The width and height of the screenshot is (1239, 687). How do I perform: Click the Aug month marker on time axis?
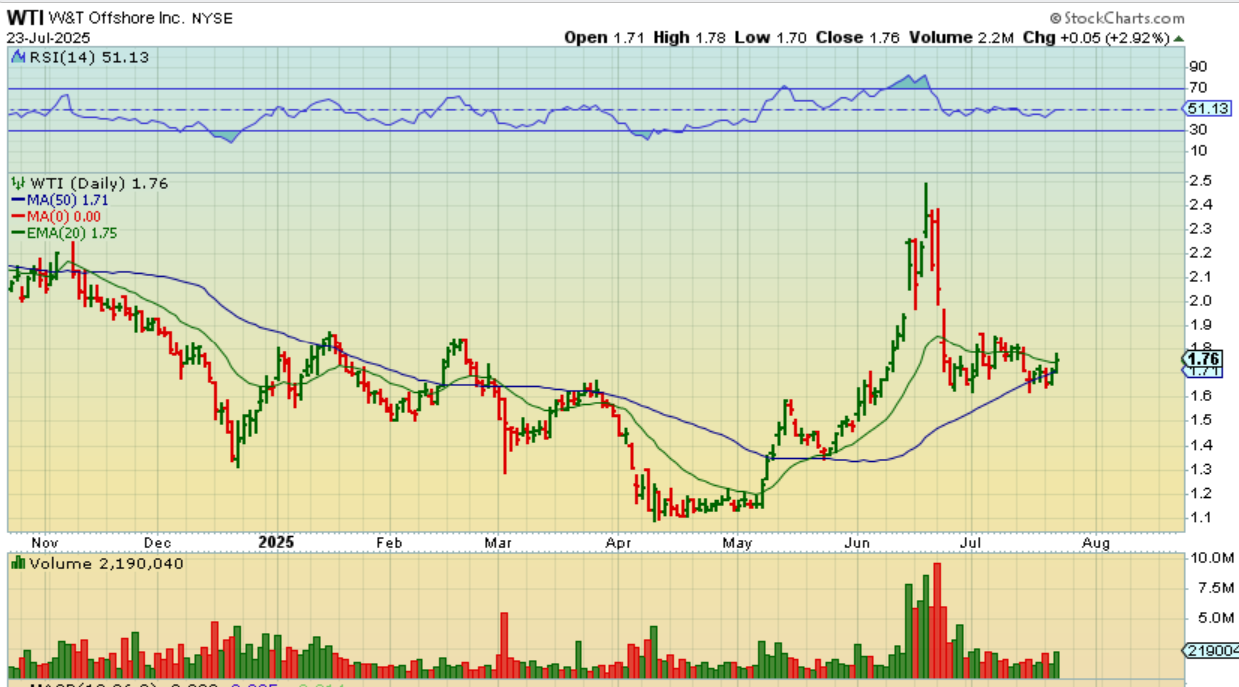tap(1096, 542)
